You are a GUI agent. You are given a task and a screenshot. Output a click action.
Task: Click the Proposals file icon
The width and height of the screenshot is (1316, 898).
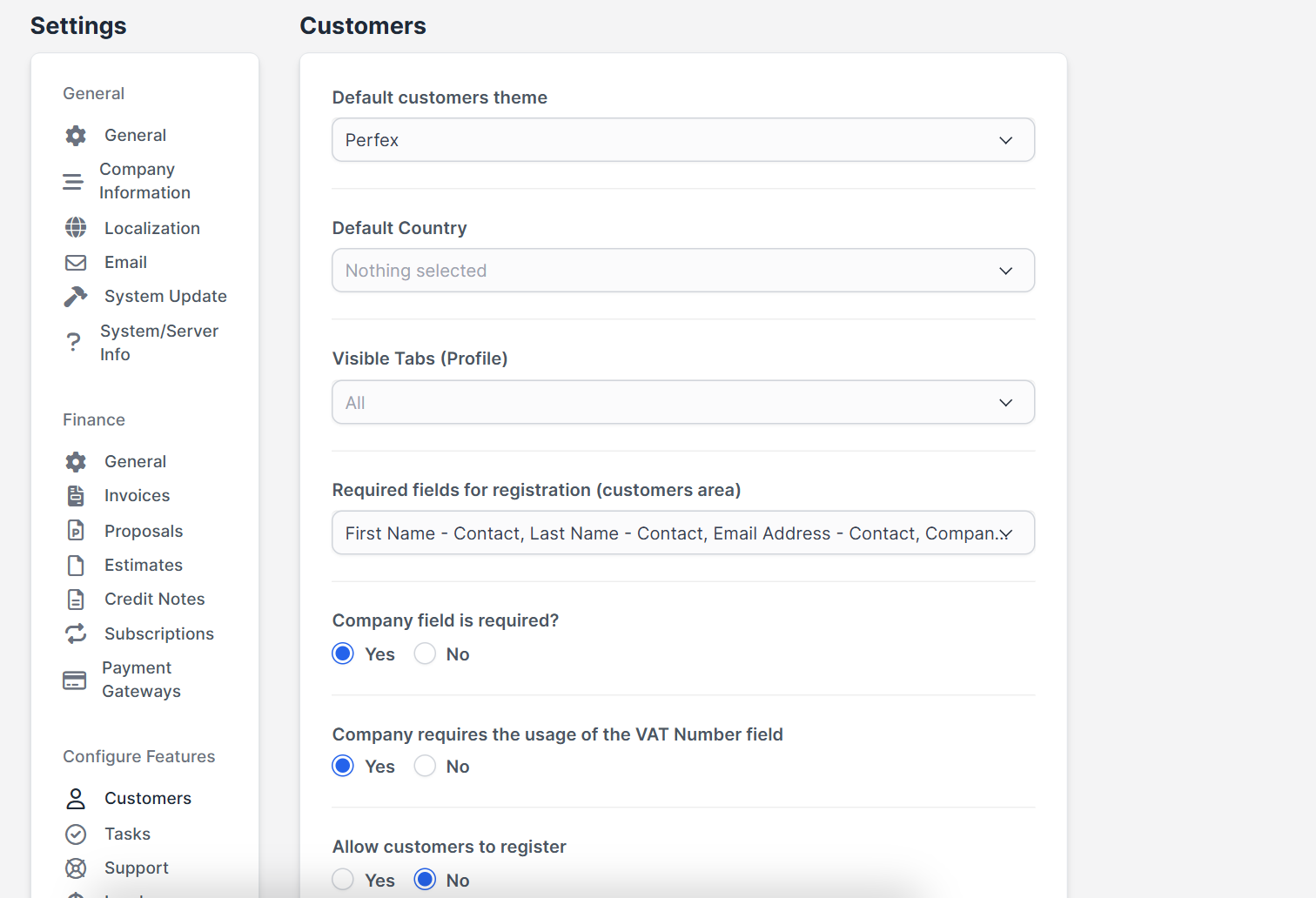76,531
